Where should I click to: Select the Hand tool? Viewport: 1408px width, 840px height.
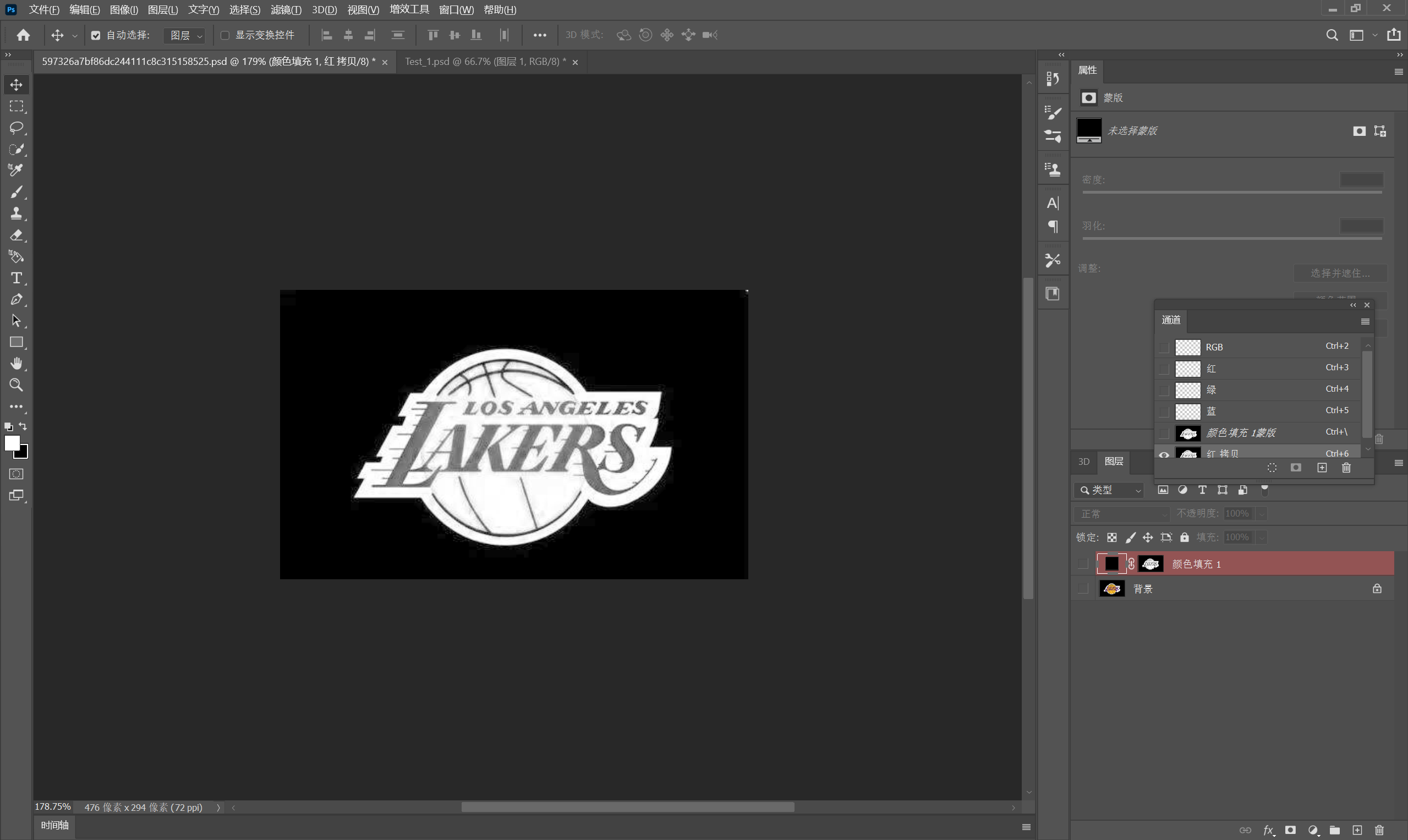point(17,364)
